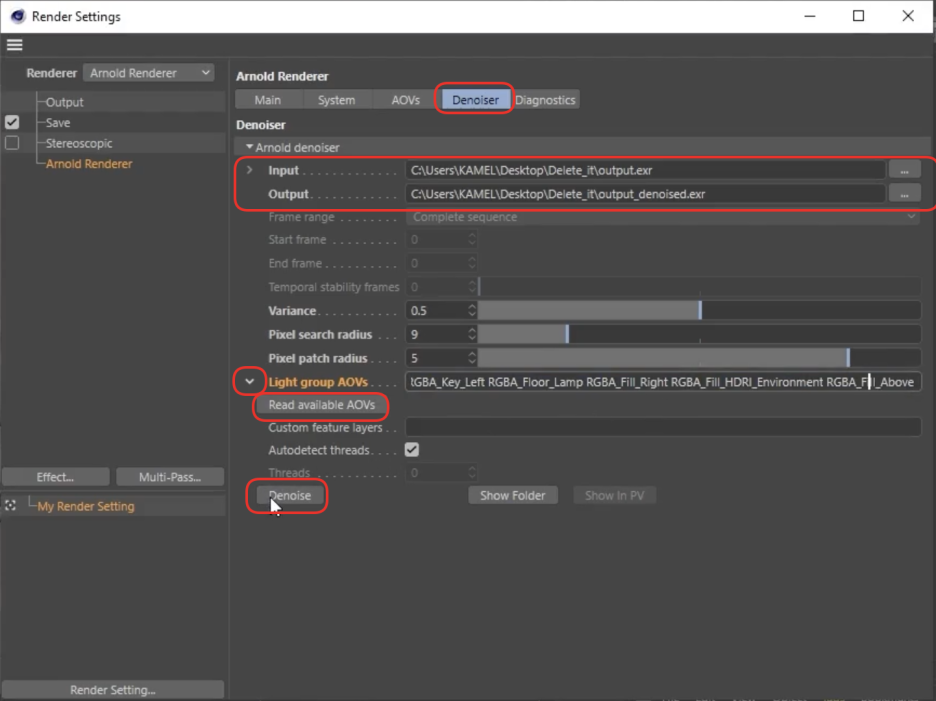This screenshot has width=936, height=701.
Task: Collapse the Light group AOVs chevron
Action: pos(250,382)
